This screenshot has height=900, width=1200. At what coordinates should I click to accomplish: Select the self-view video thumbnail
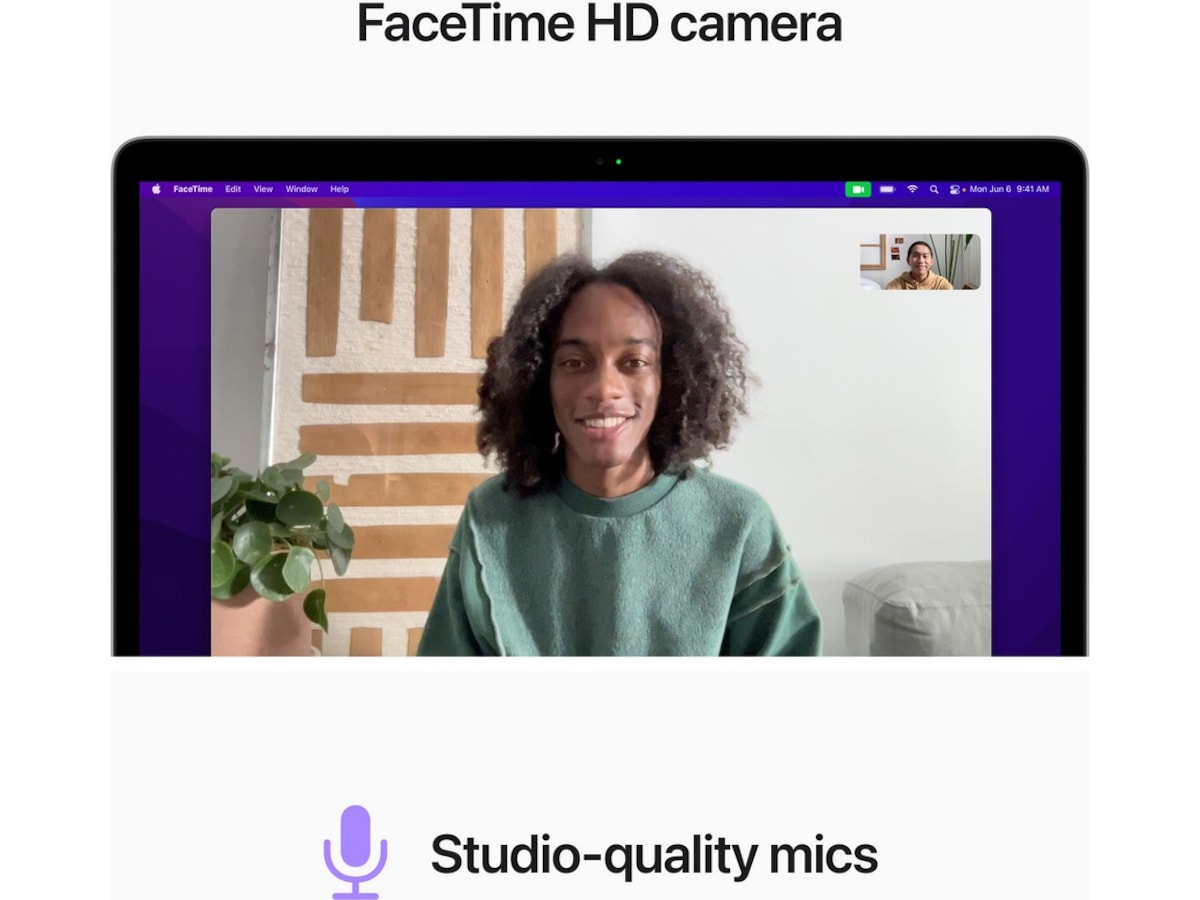(x=920, y=262)
